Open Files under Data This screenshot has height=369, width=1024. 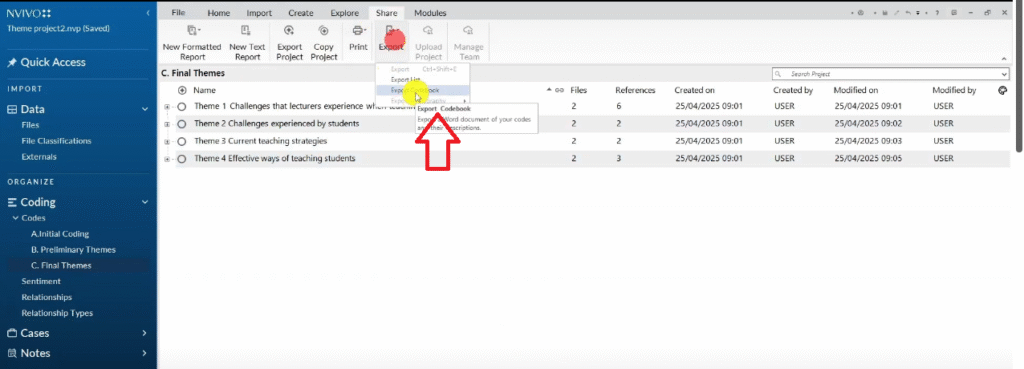(x=30, y=125)
